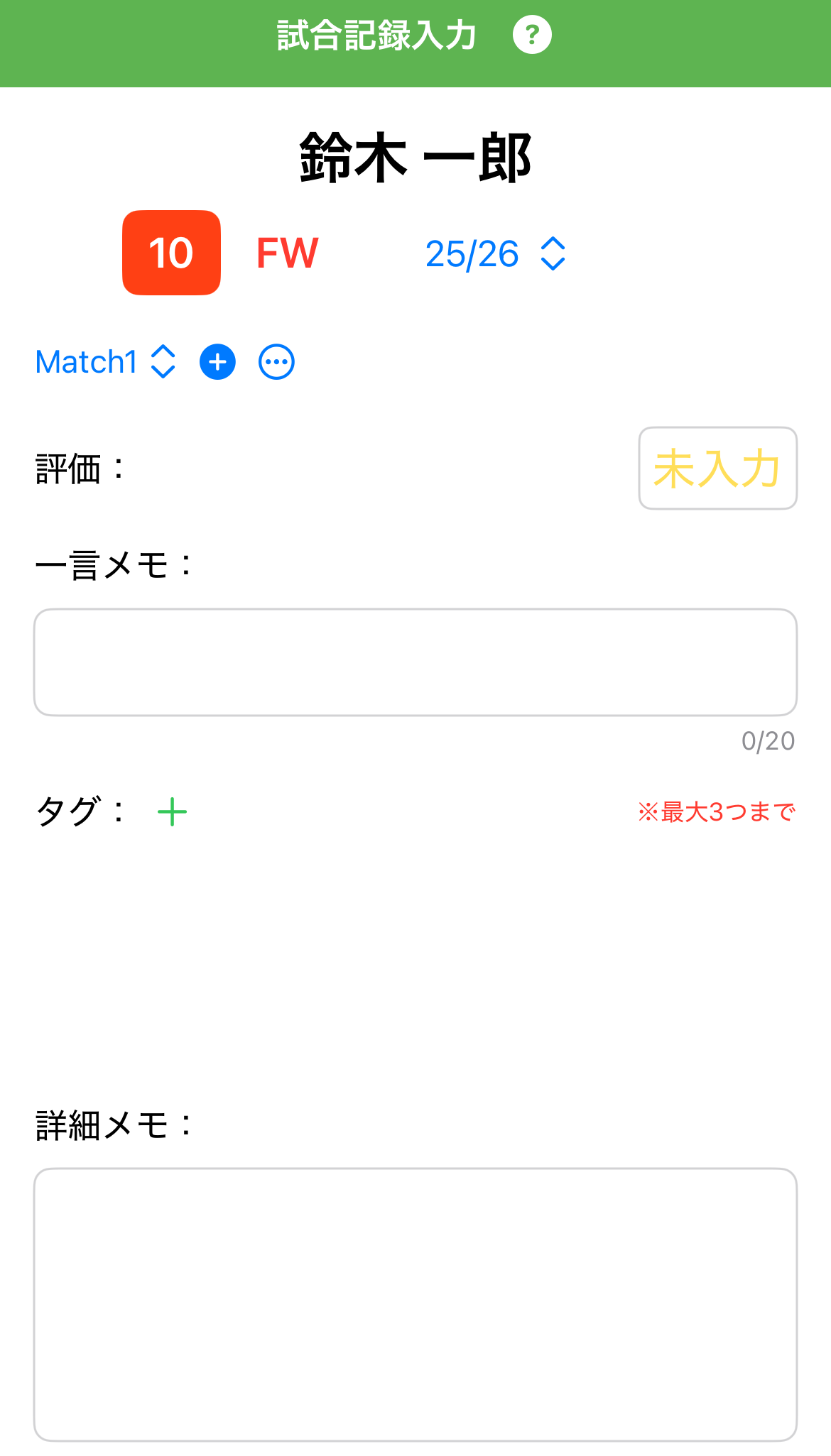Tap the player name 鈴木 一郎
This screenshot has height=1456, width=831.
coord(415,158)
